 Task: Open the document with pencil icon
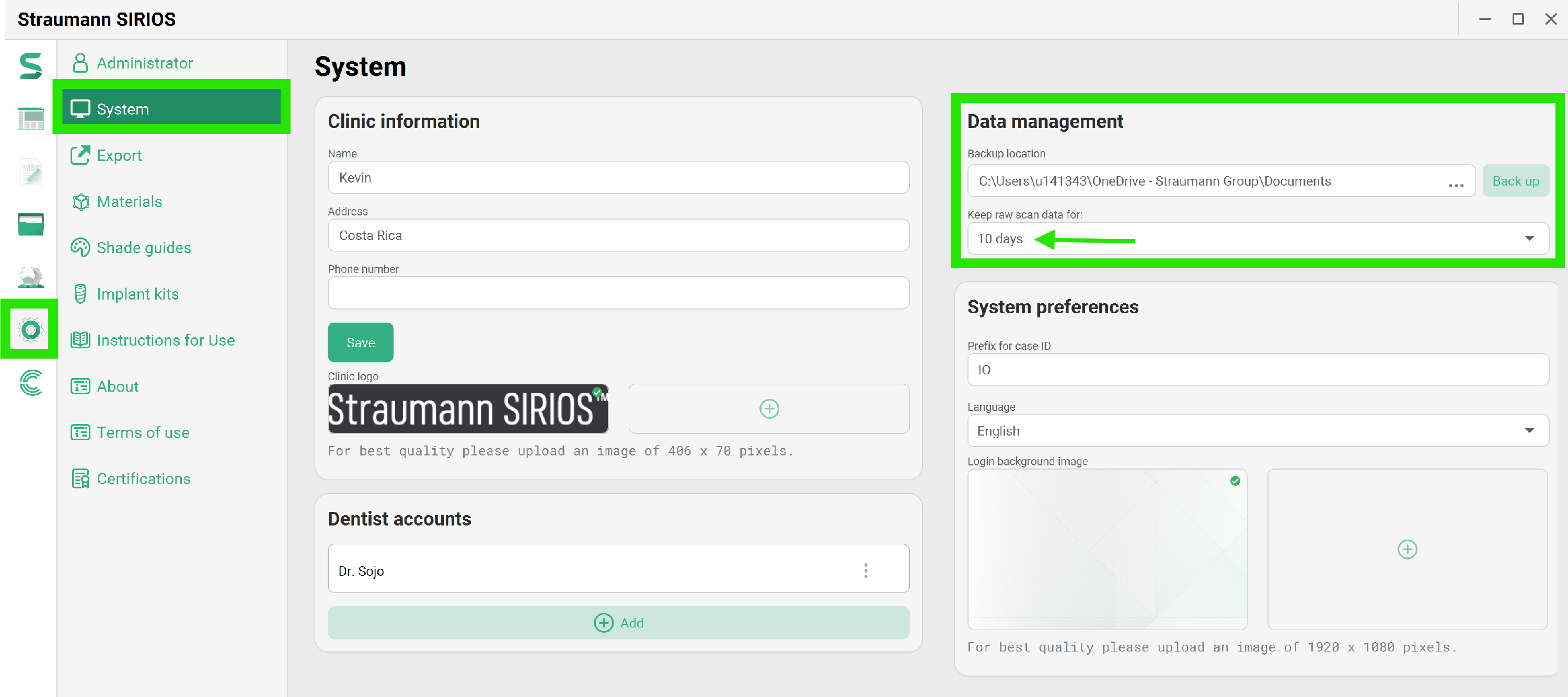point(30,172)
